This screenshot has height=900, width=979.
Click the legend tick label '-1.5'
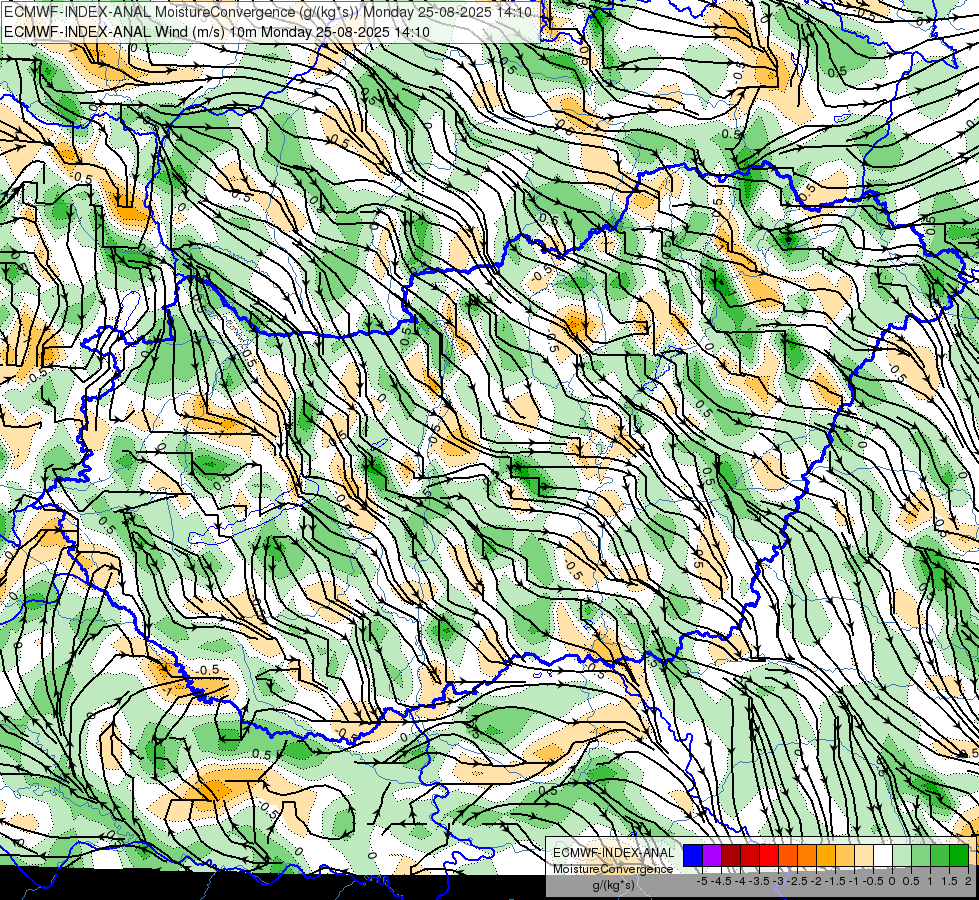click(835, 881)
